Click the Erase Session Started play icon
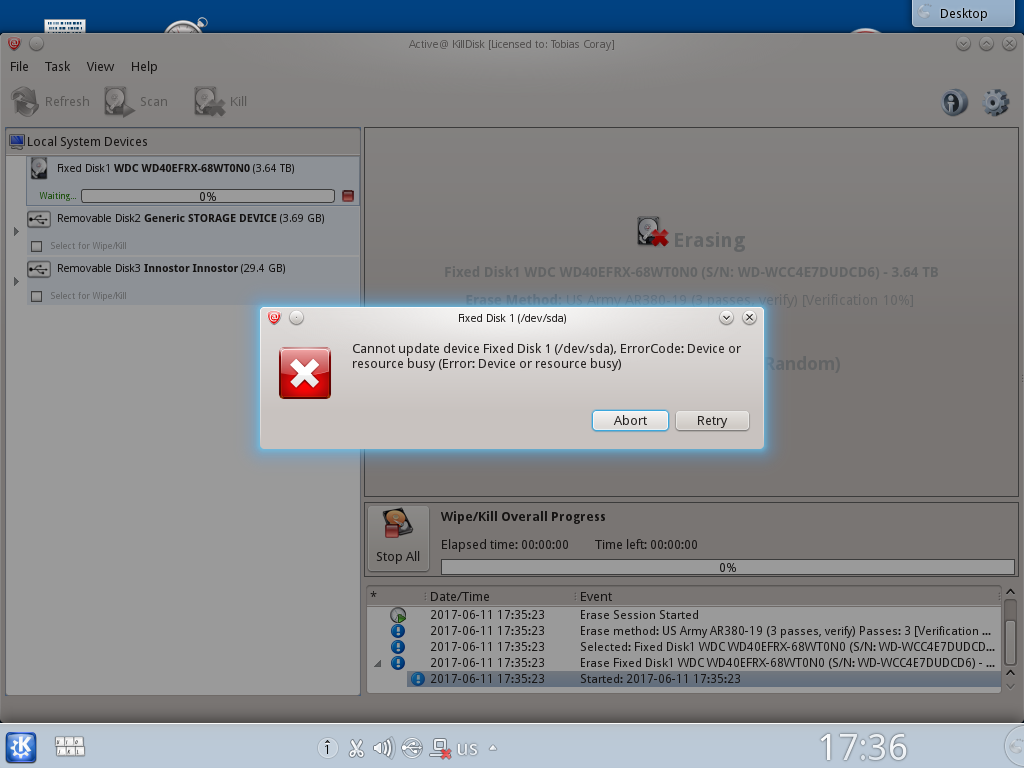The image size is (1024, 768). point(398,615)
